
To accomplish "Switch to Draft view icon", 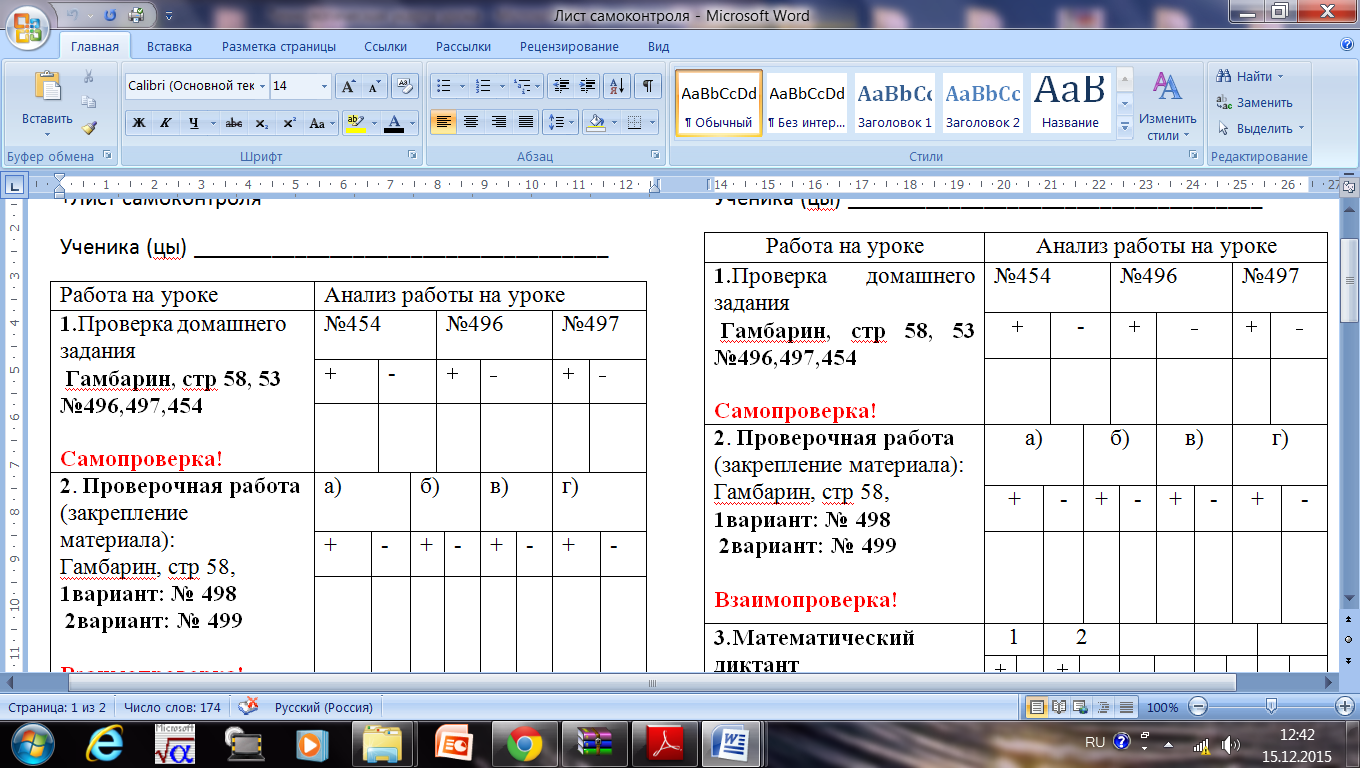I will [1127, 707].
